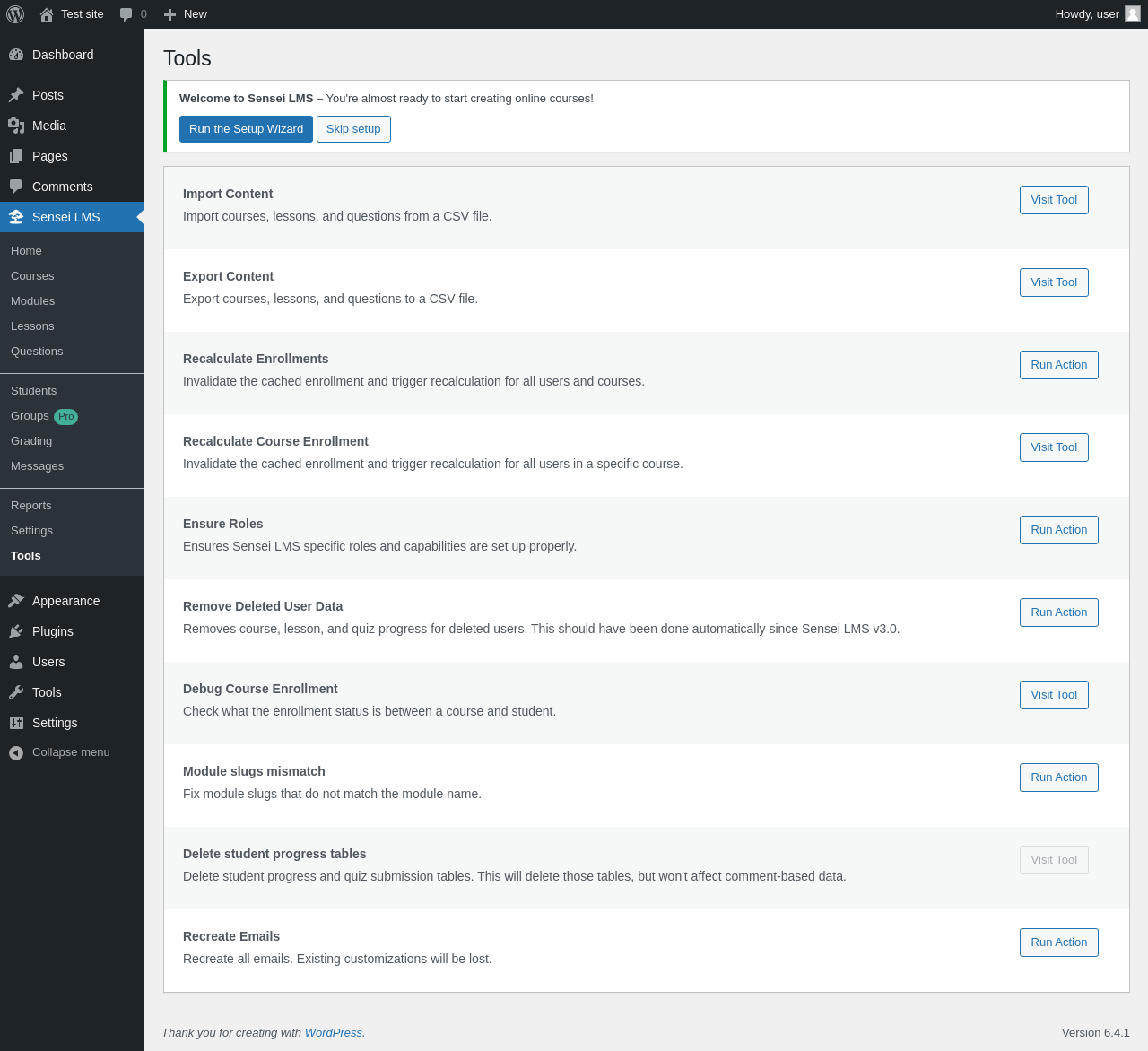Open the Howdy, user account menu

click(x=1097, y=14)
